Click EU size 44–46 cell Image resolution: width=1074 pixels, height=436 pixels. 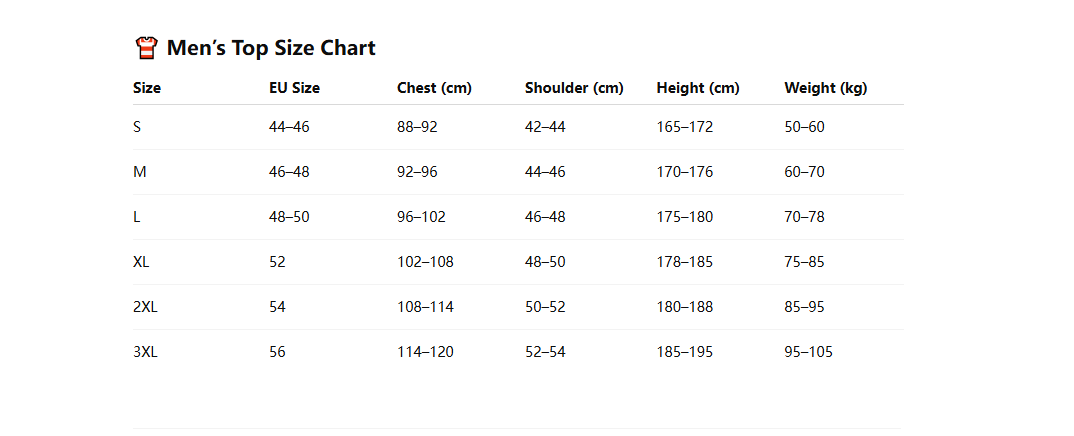coord(289,127)
